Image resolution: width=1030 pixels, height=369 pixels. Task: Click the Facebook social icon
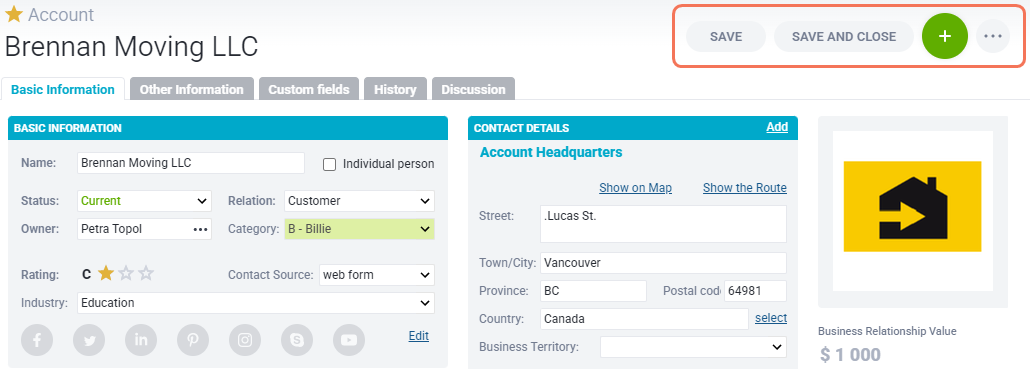tap(37, 339)
